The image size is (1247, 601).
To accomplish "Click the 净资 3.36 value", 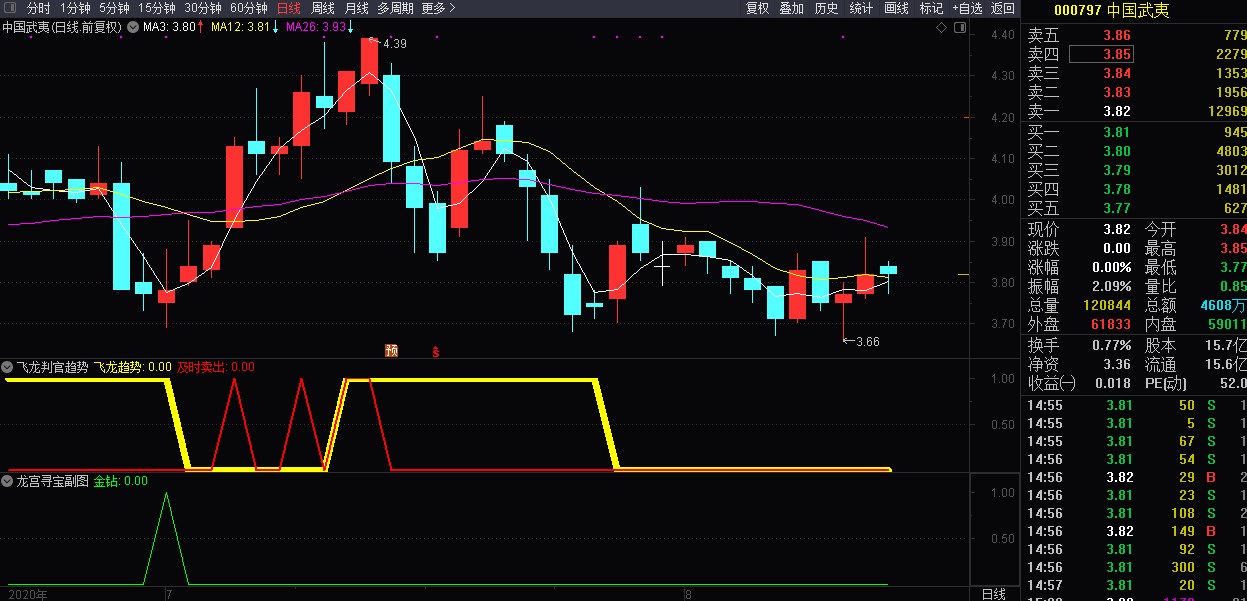I will click(1117, 364).
